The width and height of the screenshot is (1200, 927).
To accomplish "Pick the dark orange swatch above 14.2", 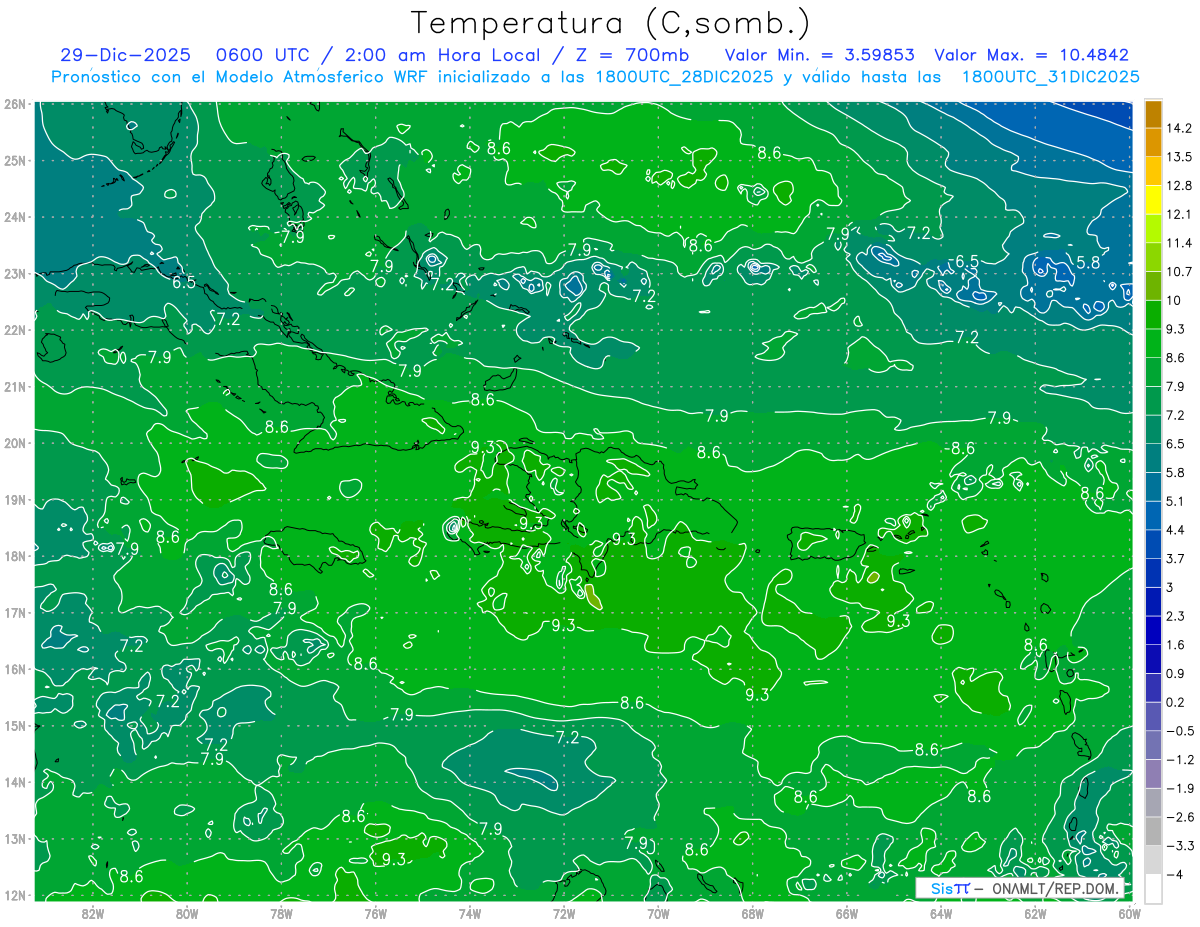I will (x=1153, y=114).
